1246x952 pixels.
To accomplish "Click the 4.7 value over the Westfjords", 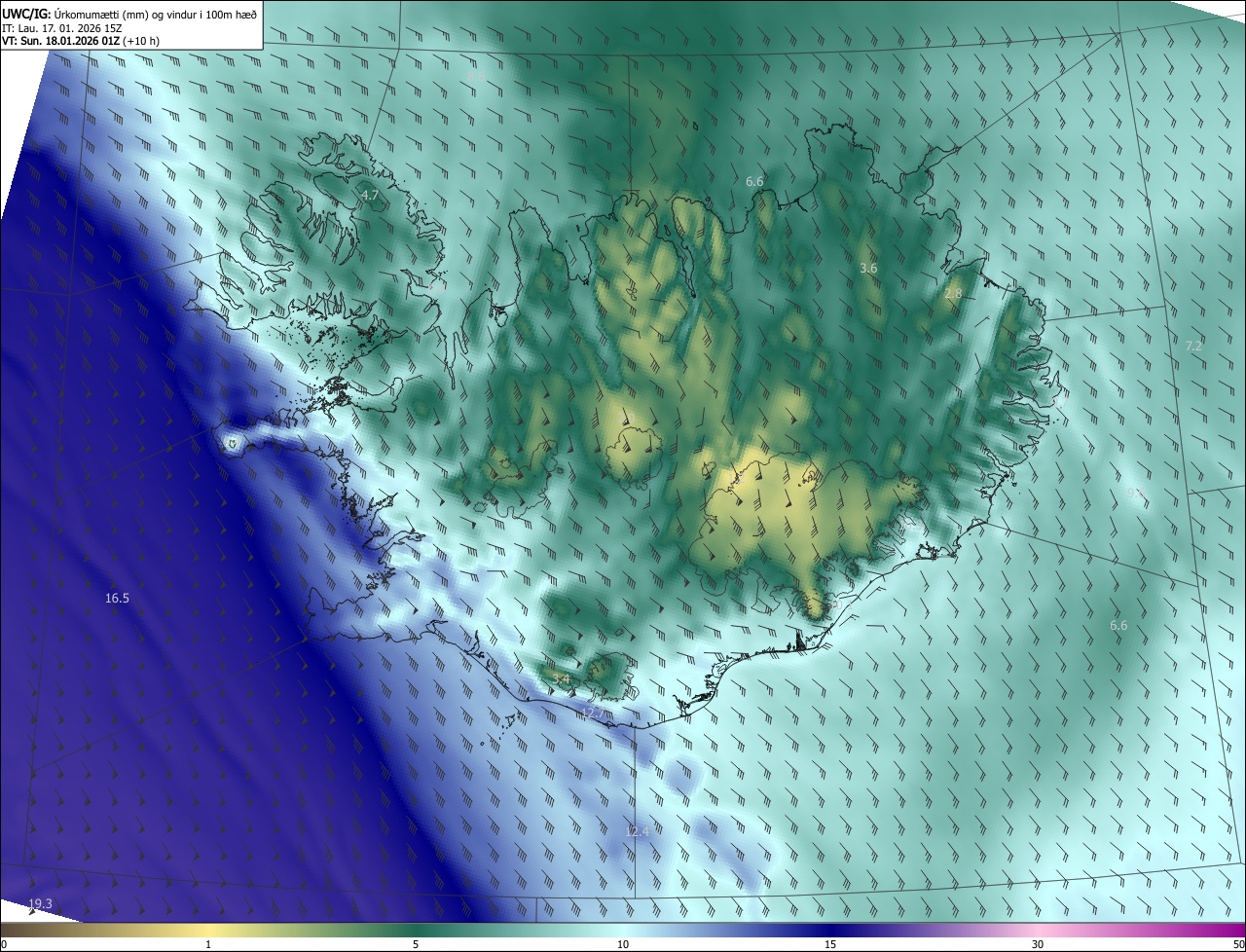I will point(370,196).
